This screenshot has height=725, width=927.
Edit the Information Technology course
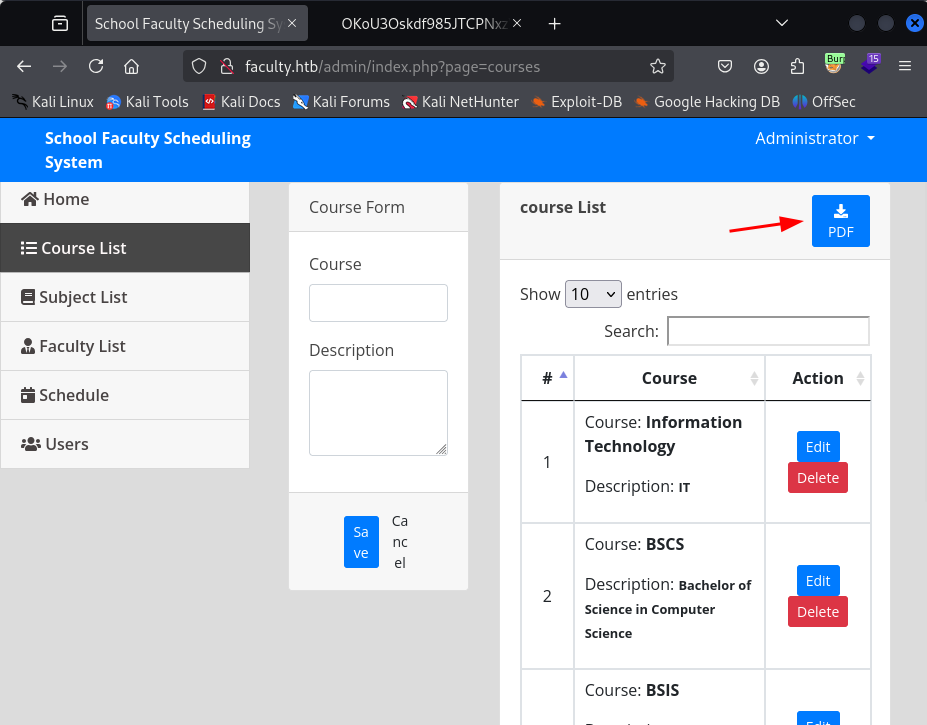coord(818,446)
